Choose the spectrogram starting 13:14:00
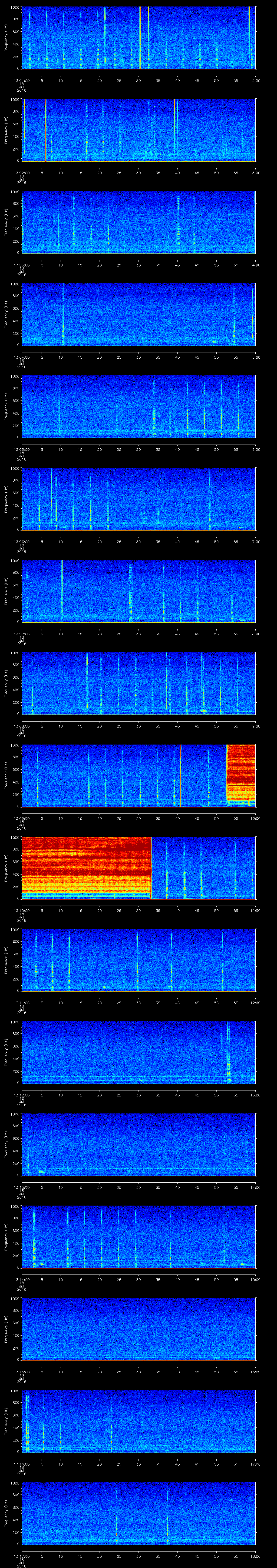The image size is (277, 1568). click(139, 1237)
